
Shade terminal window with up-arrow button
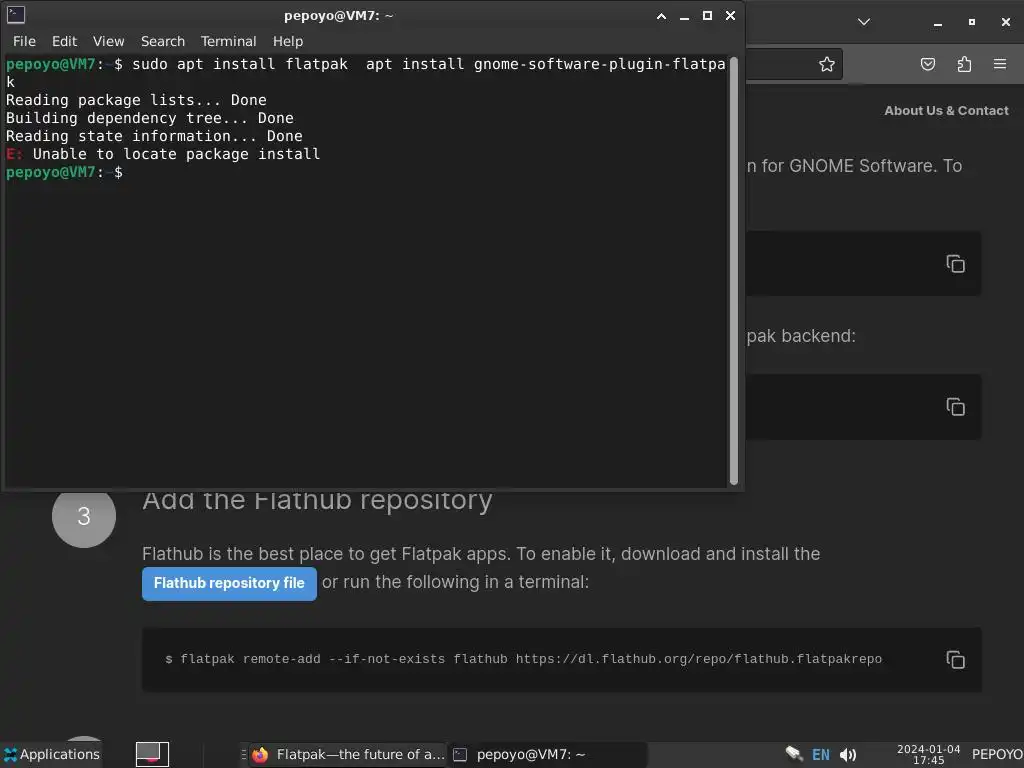661,16
